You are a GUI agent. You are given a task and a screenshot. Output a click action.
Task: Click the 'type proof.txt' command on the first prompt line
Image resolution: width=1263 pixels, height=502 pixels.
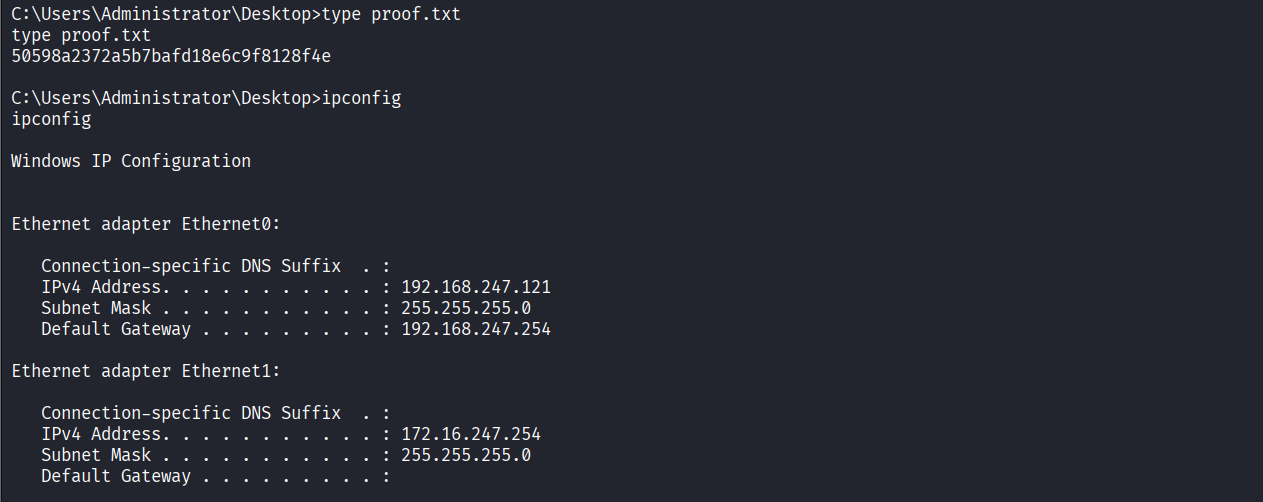point(391,15)
